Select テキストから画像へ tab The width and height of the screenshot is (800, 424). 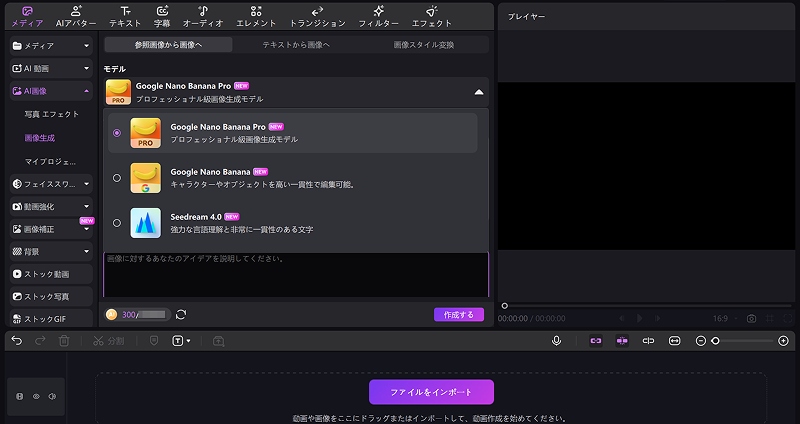click(296, 45)
